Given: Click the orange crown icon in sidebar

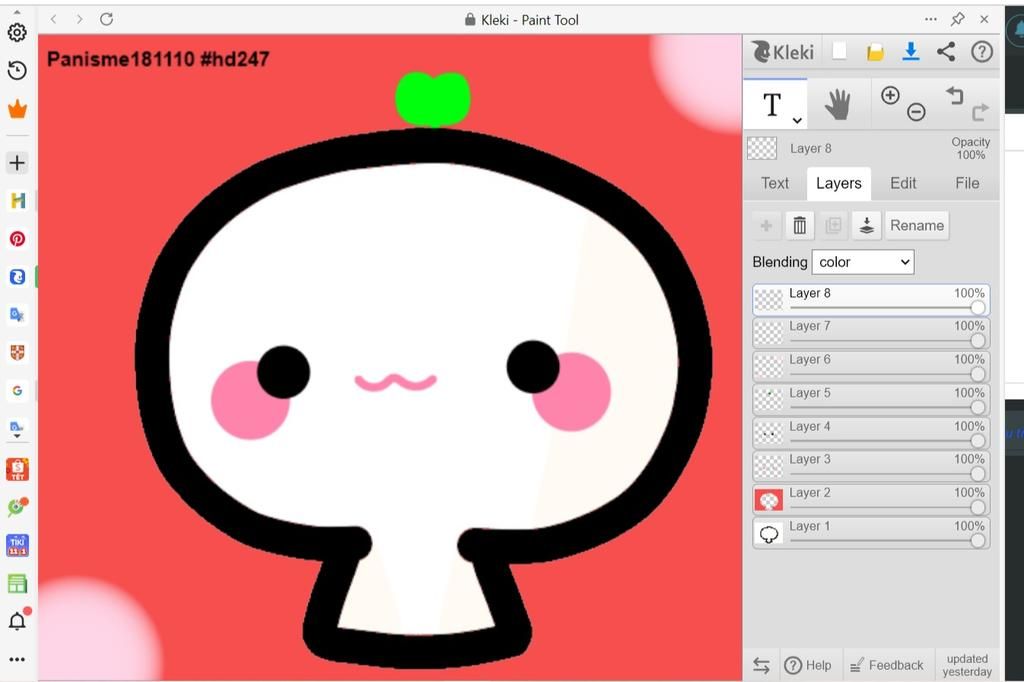Looking at the screenshot, I should pos(17,108).
